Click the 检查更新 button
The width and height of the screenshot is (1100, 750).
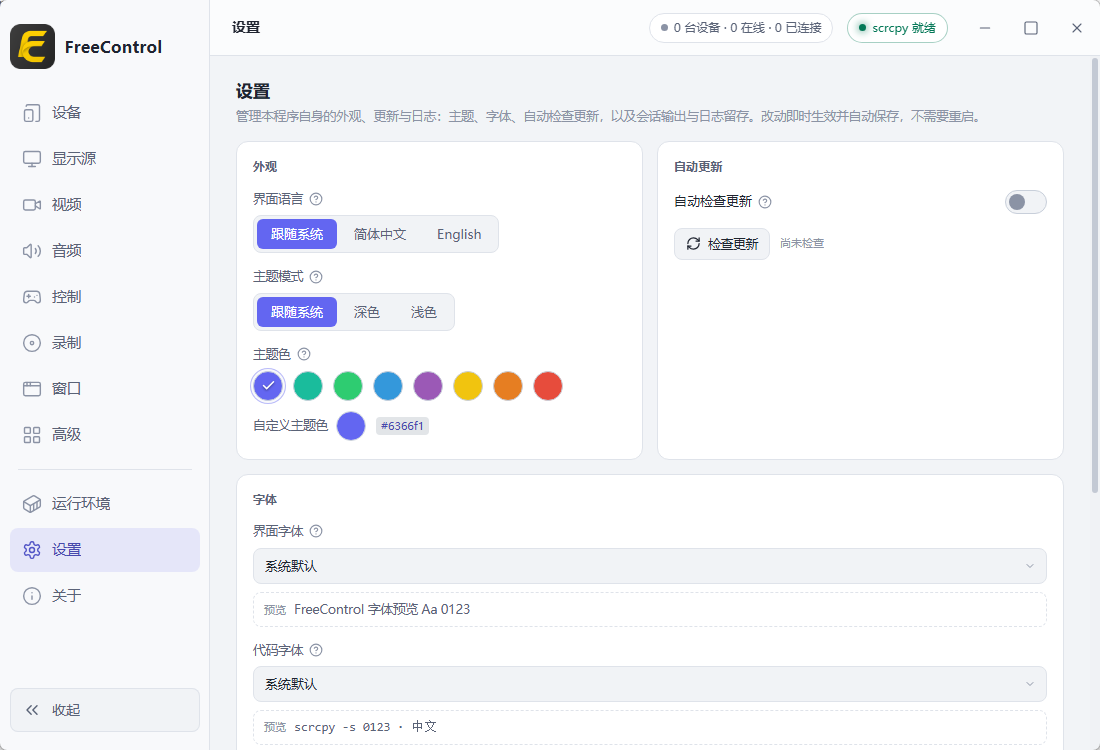[x=722, y=243]
